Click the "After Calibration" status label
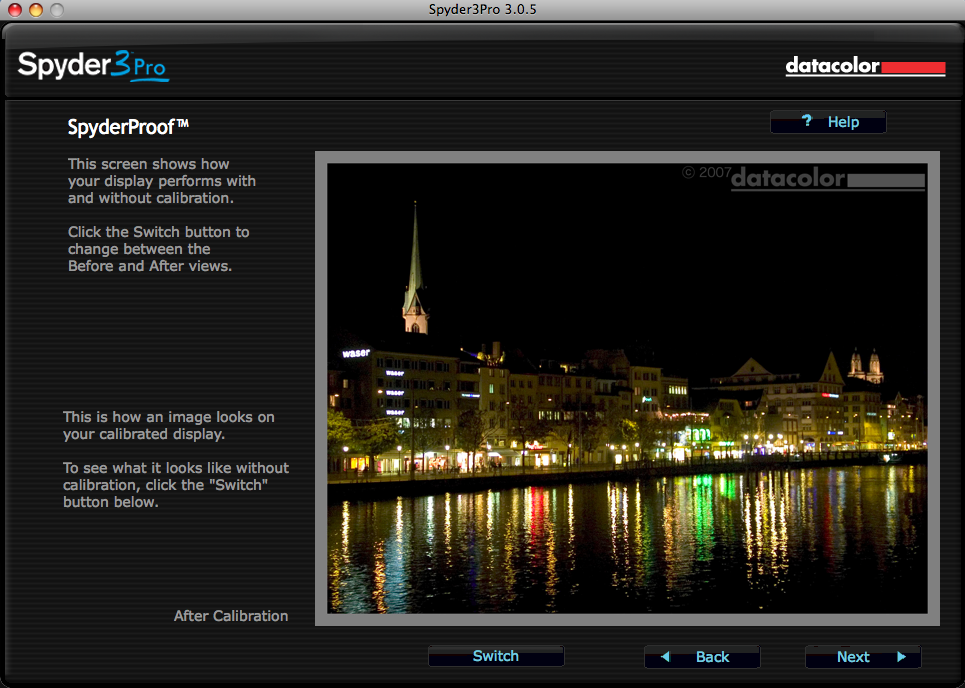Viewport: 965px width, 688px height. (231, 616)
